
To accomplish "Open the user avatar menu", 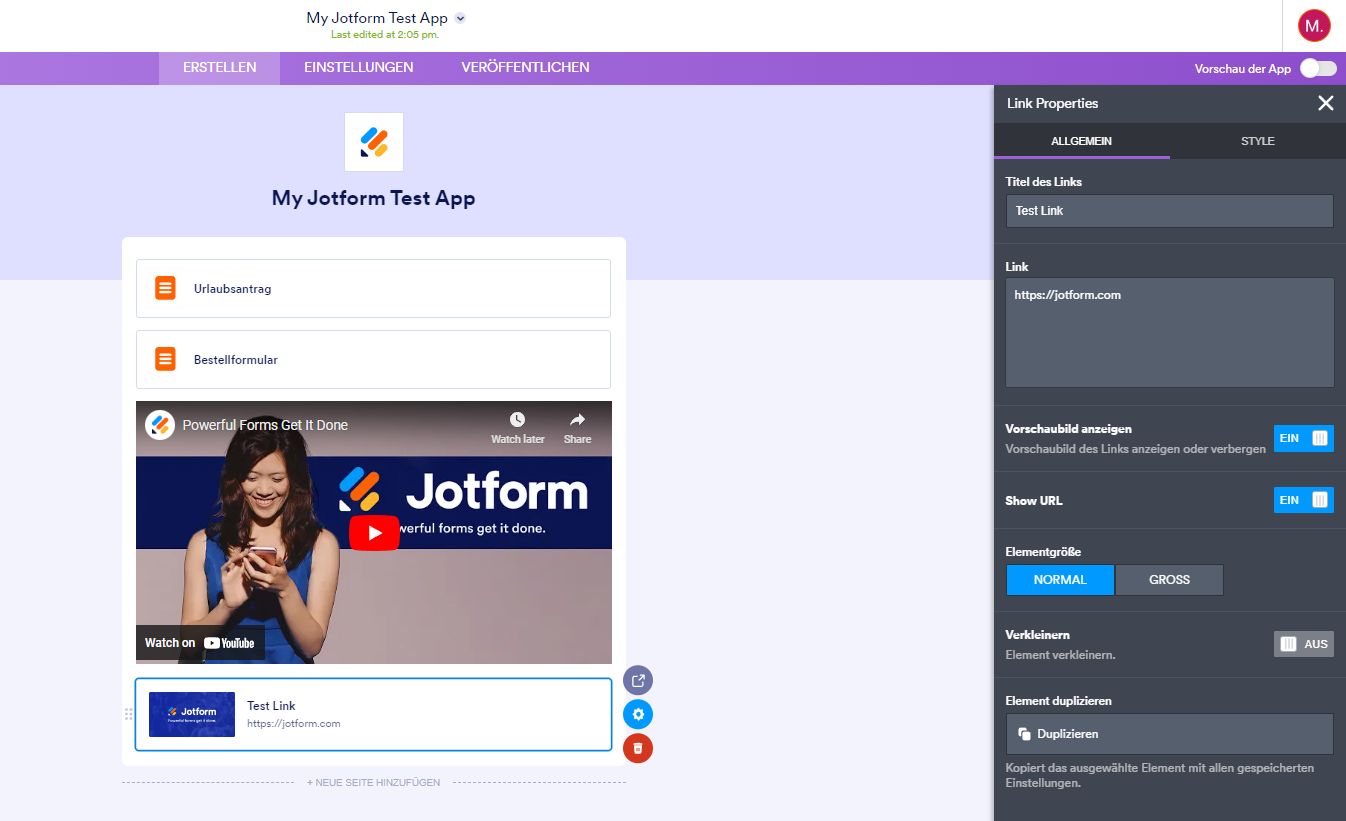I will pyautogui.click(x=1314, y=26).
